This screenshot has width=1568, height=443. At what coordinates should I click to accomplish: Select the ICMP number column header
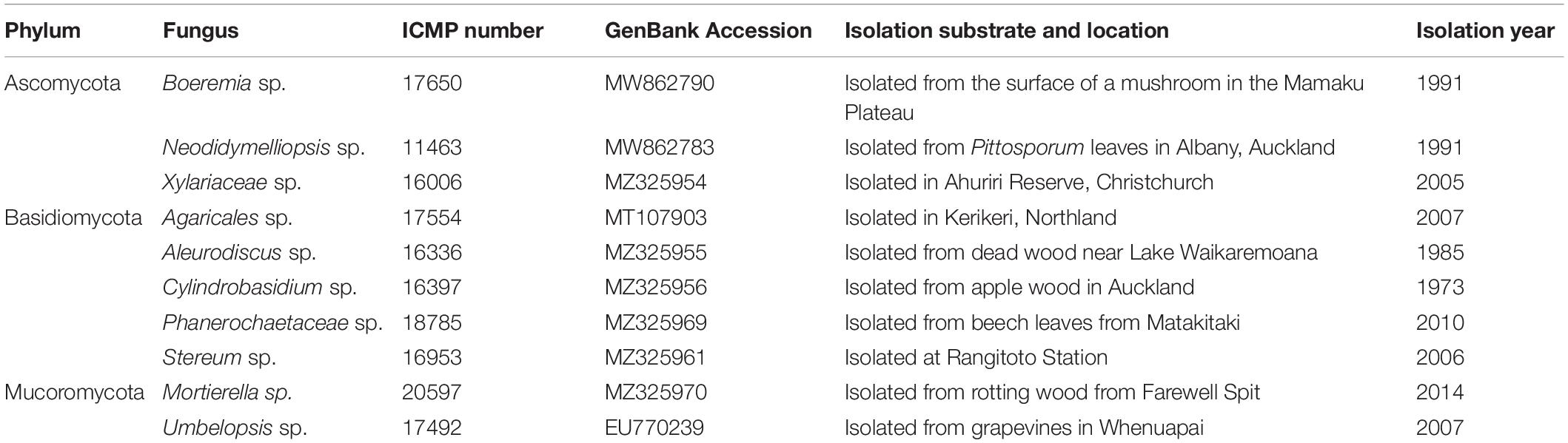pos(472,30)
